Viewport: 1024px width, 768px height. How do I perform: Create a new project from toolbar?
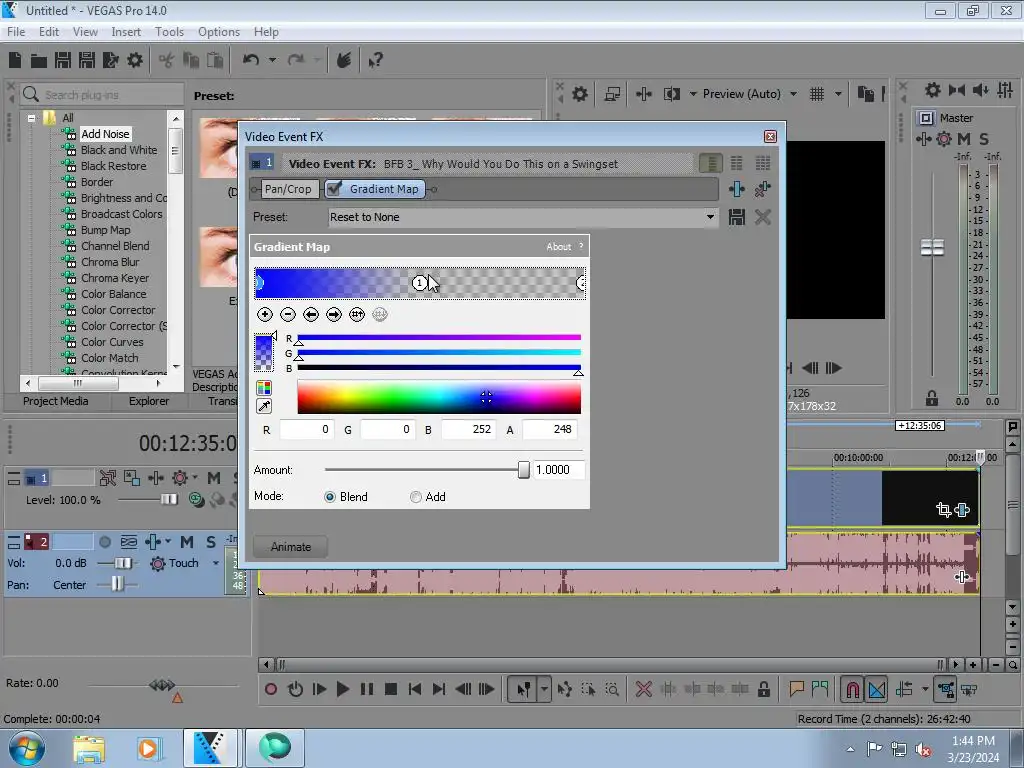pos(14,61)
